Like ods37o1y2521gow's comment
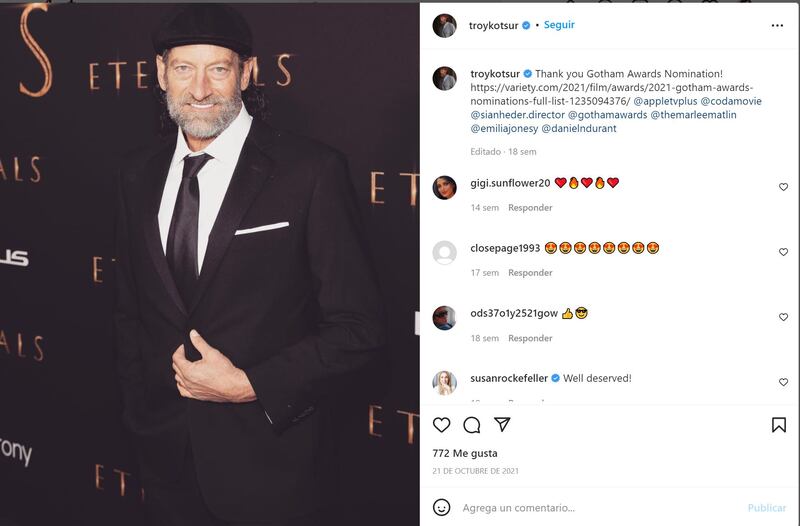 click(x=783, y=317)
